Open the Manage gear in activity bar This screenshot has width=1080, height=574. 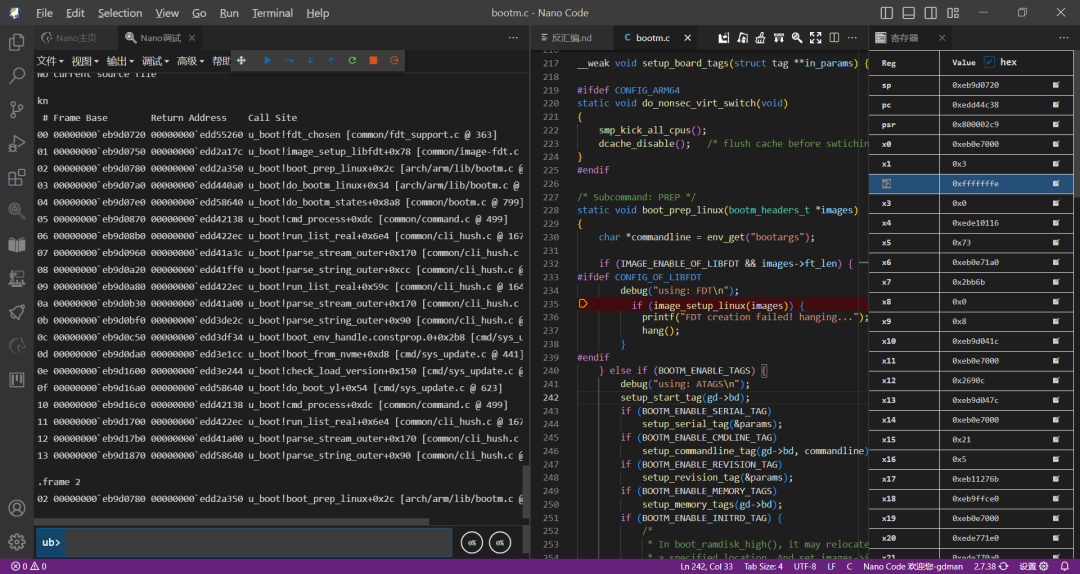[17, 542]
